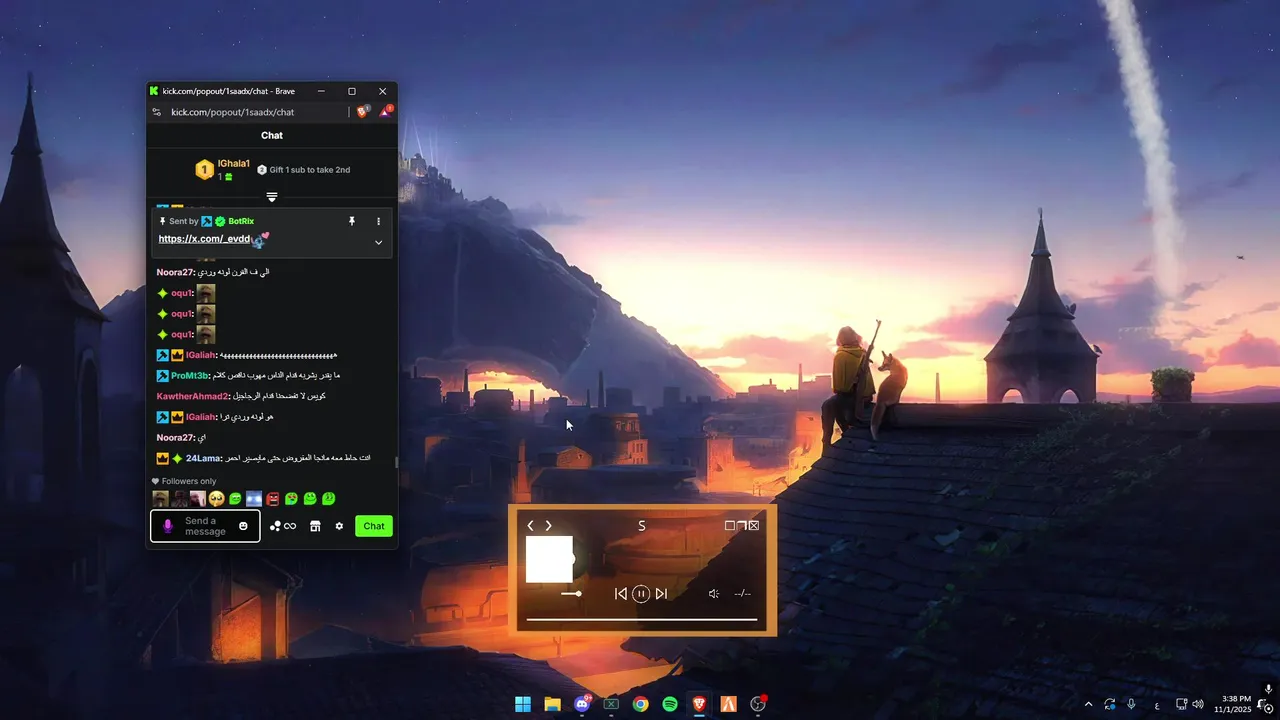Click username Noora27 in first chat message
This screenshot has height=720, width=1280.
pyautogui.click(x=174, y=272)
